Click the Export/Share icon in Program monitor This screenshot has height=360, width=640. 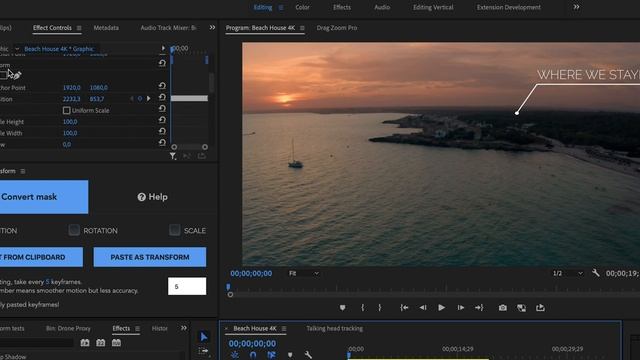click(540, 308)
